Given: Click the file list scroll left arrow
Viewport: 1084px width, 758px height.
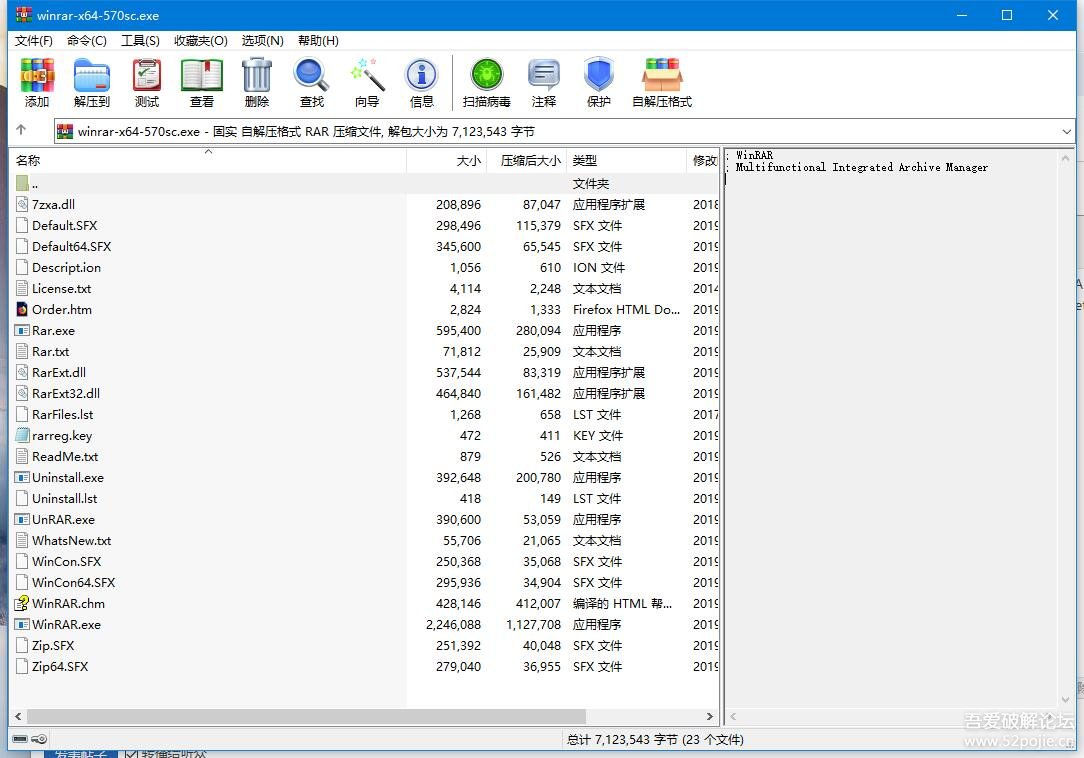Looking at the screenshot, I should click(x=18, y=717).
